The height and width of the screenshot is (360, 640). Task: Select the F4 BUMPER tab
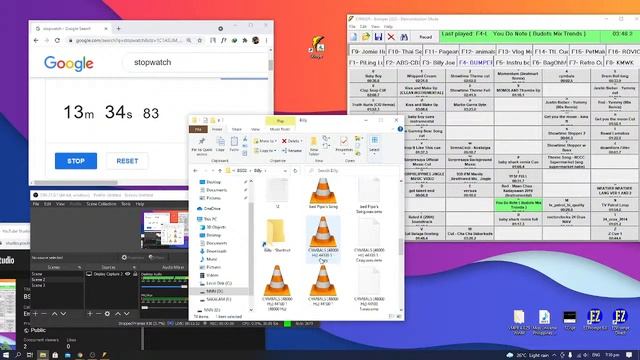click(x=475, y=62)
